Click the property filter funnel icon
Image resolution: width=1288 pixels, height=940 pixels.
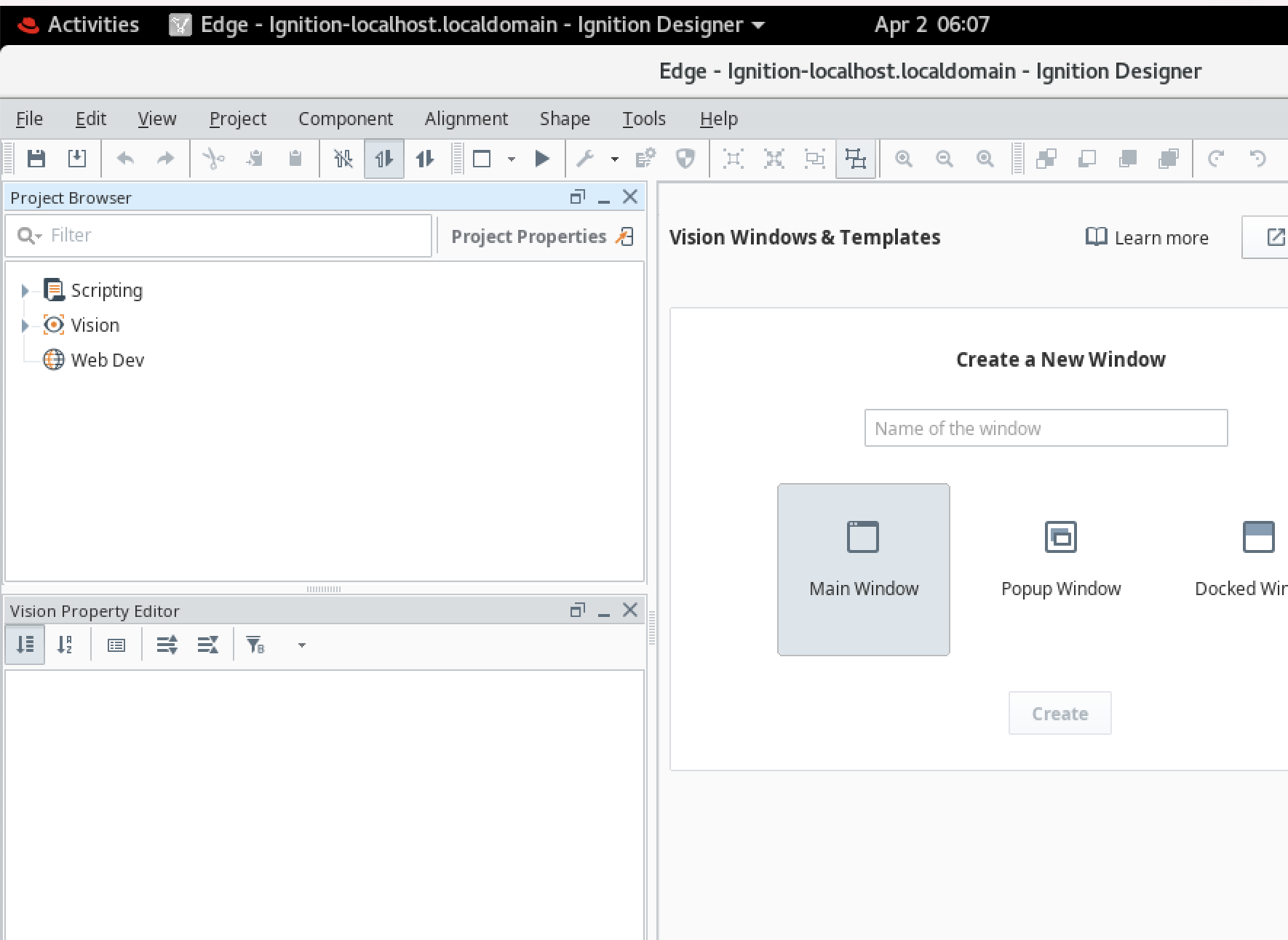255,645
